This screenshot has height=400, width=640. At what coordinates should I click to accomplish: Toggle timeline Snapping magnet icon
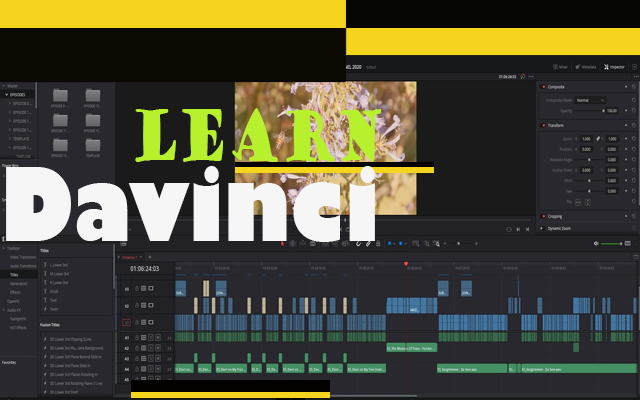coord(358,244)
